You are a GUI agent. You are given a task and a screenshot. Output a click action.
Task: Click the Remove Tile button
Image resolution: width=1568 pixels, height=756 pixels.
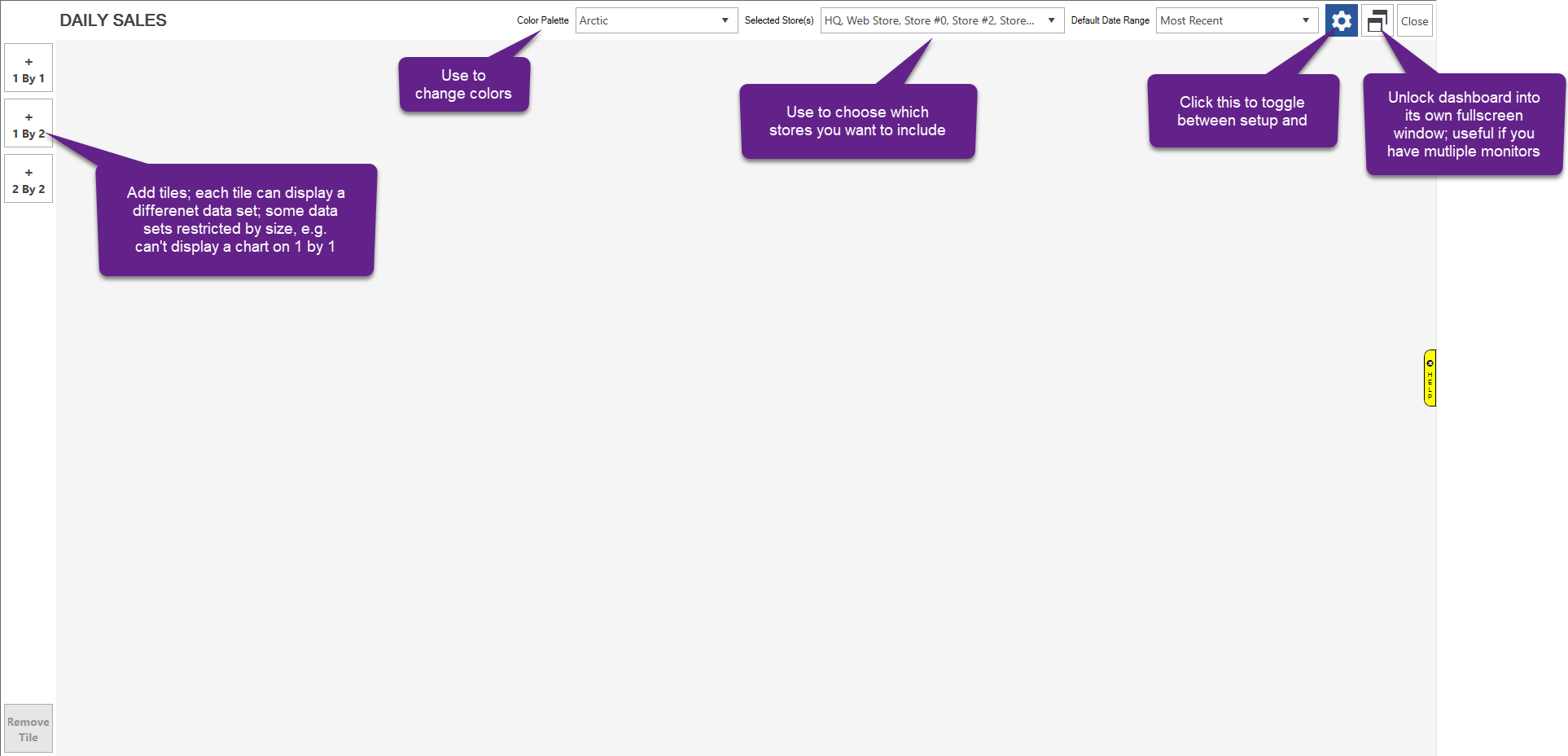[28, 728]
